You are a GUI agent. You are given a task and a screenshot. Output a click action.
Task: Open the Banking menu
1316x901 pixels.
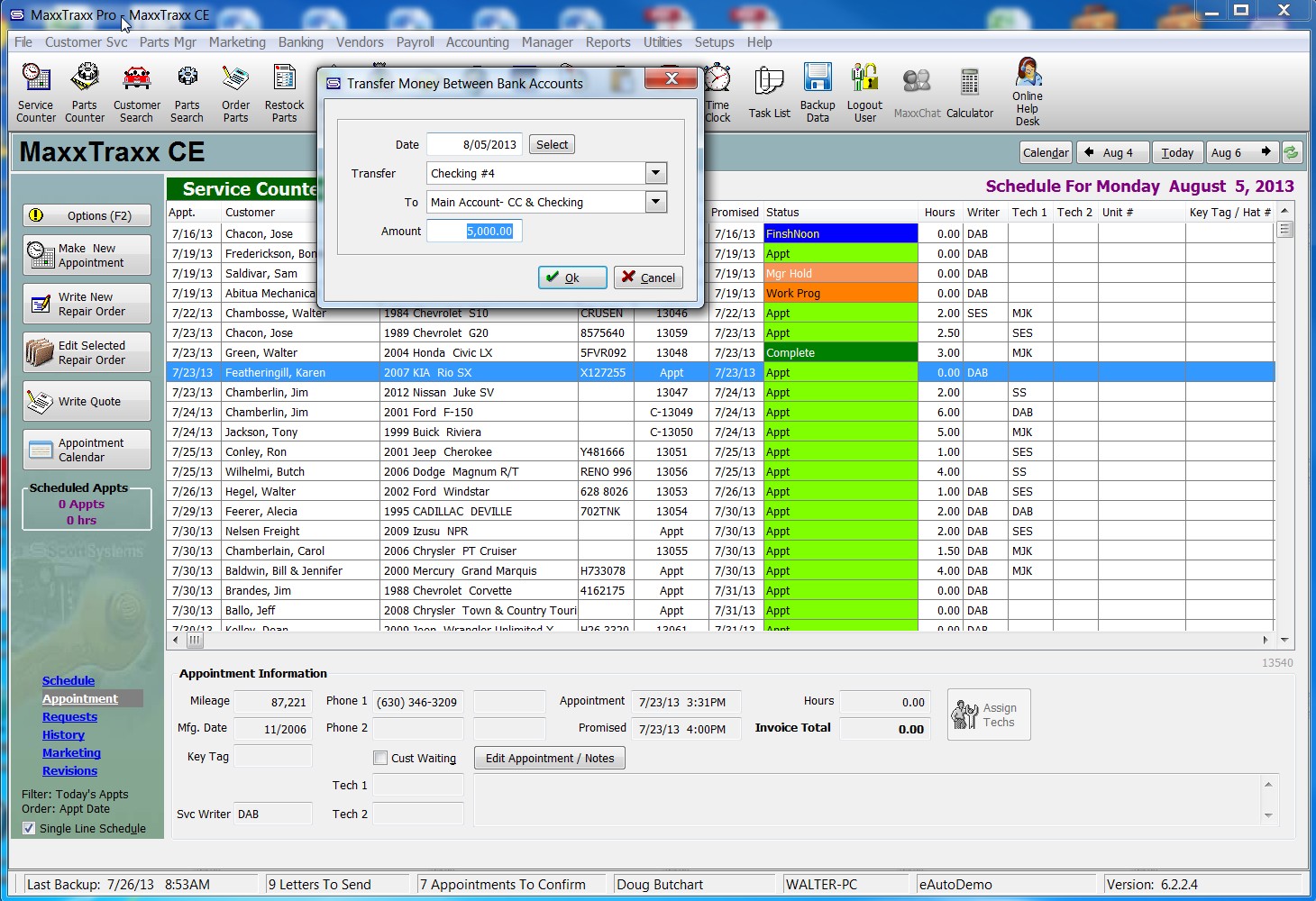point(301,42)
